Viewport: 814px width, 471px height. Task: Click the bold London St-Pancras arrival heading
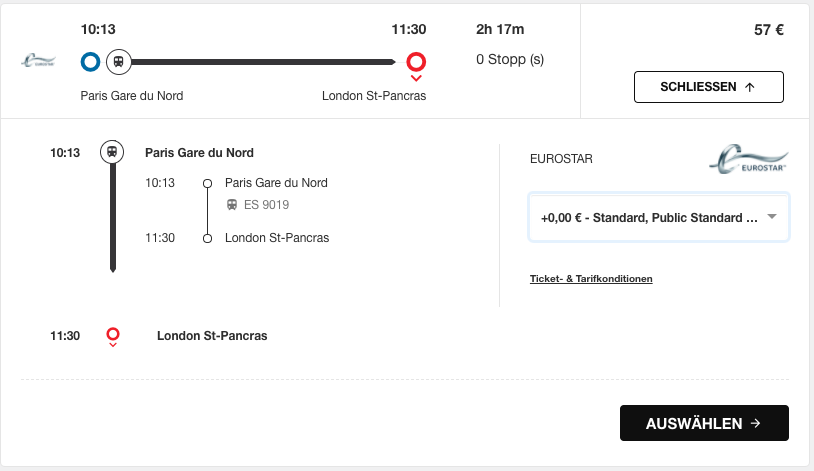click(x=212, y=336)
